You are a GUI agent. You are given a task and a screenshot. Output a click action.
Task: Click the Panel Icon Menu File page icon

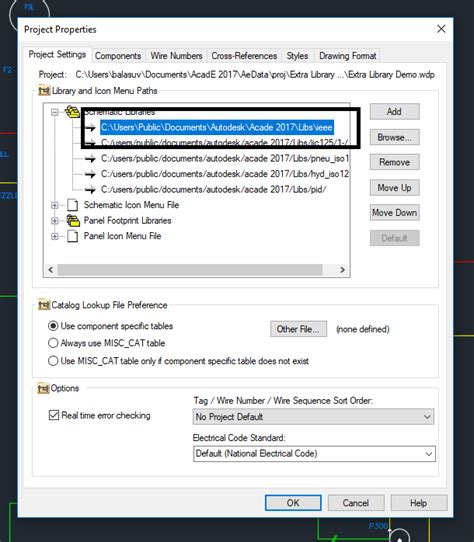pos(73,236)
